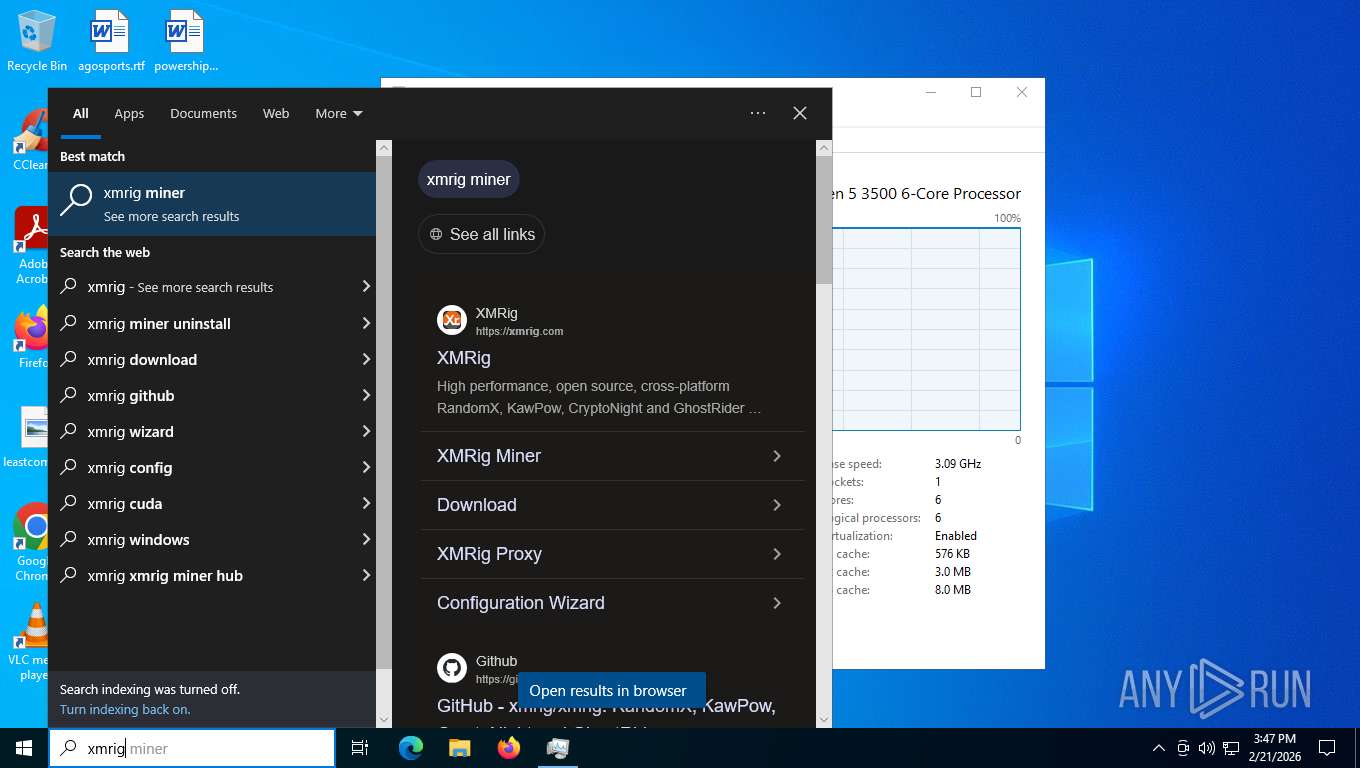Click the suggestions list scrollbar down arrow

pos(384,719)
